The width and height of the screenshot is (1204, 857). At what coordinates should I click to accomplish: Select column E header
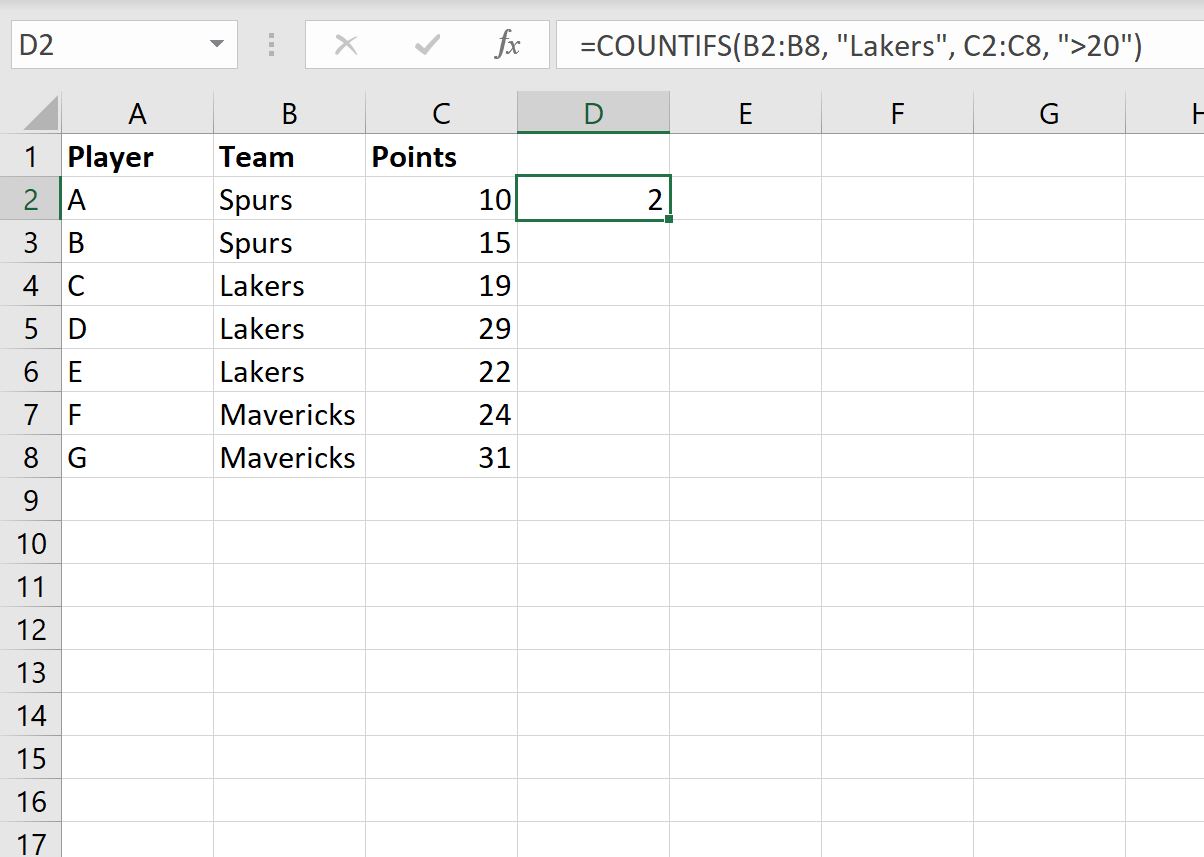(x=745, y=114)
